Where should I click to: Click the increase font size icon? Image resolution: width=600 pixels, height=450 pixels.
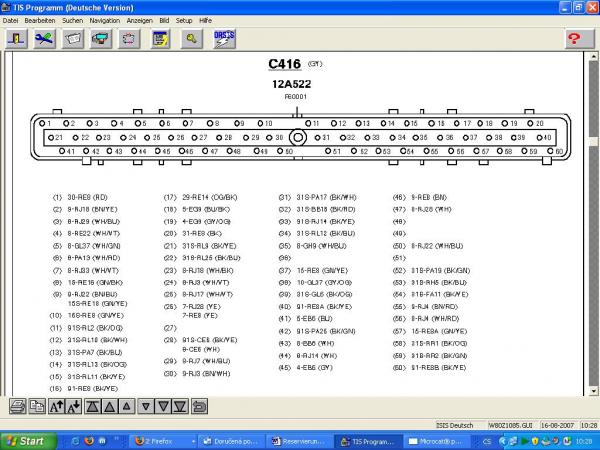(55, 405)
